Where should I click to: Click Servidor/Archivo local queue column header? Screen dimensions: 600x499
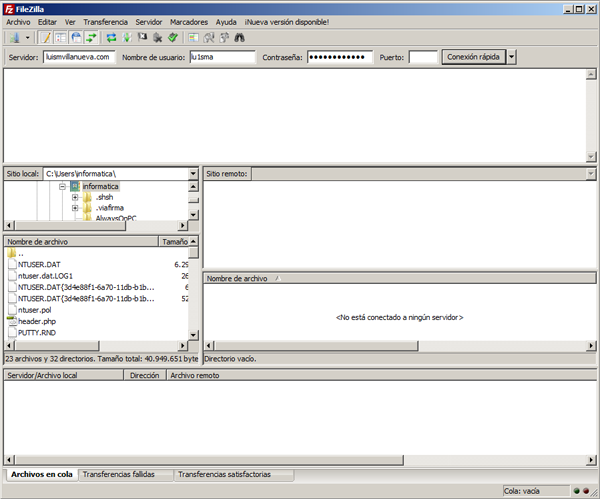[64, 375]
